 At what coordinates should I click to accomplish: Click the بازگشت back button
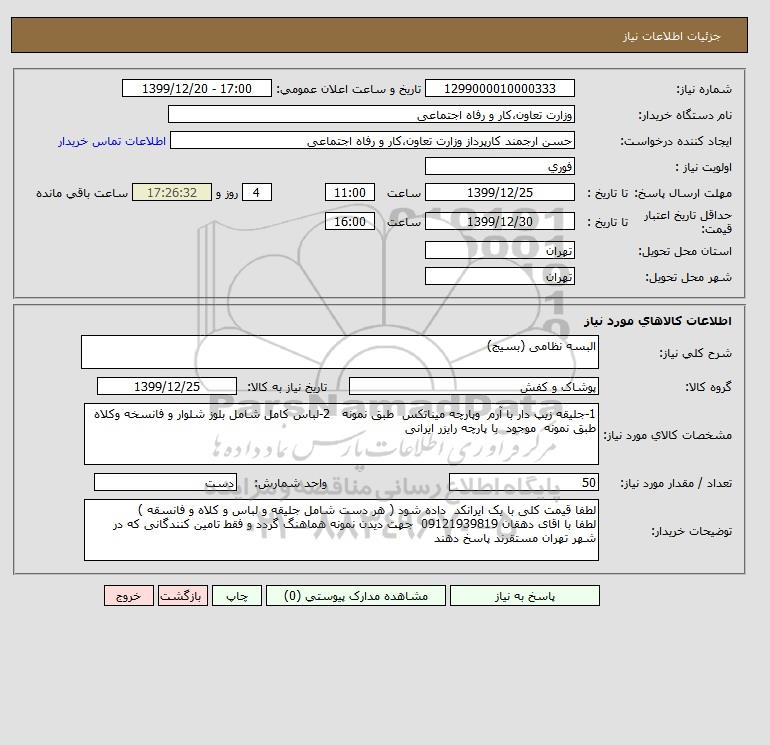coord(183,595)
